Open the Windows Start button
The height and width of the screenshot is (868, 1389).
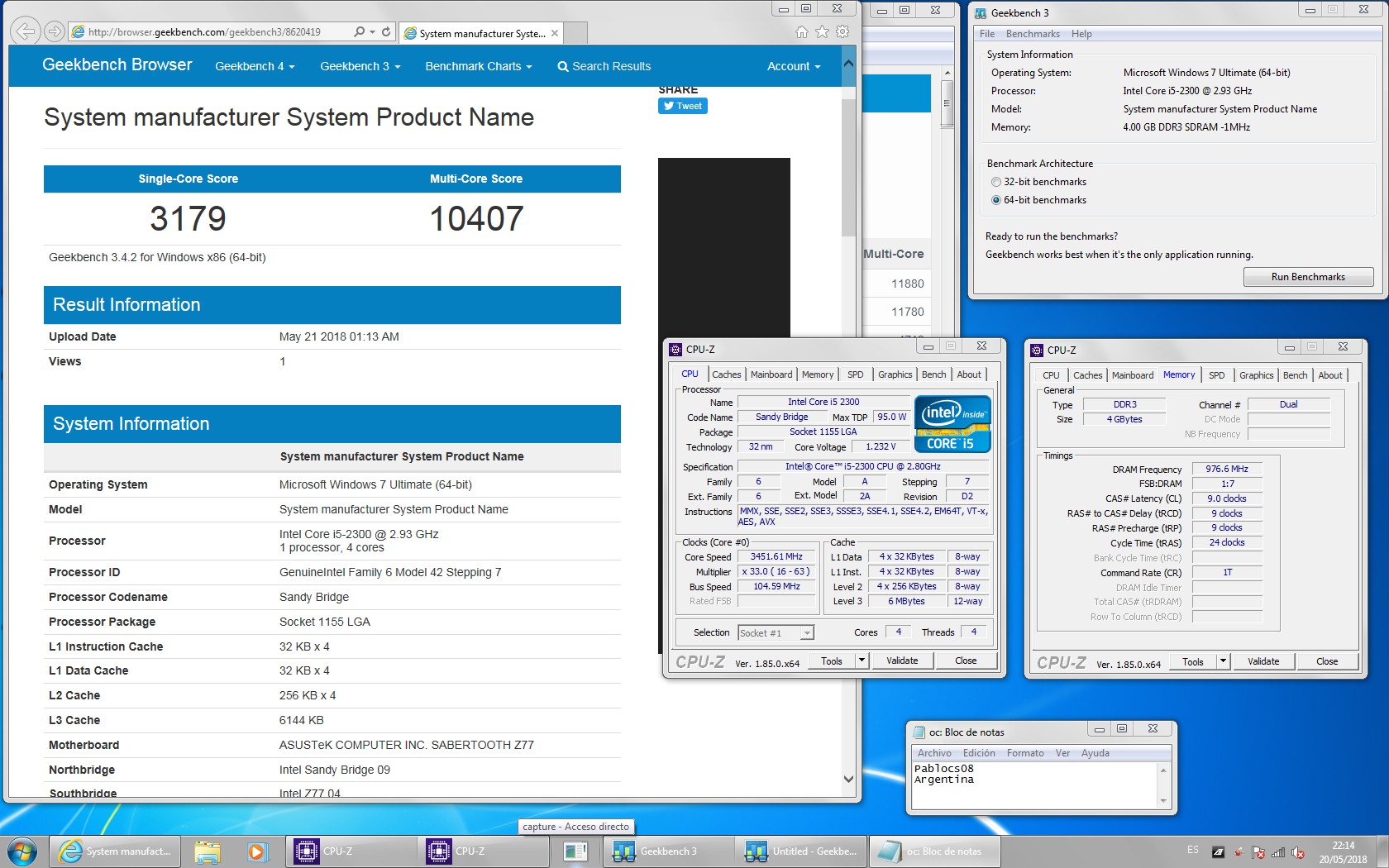click(21, 851)
